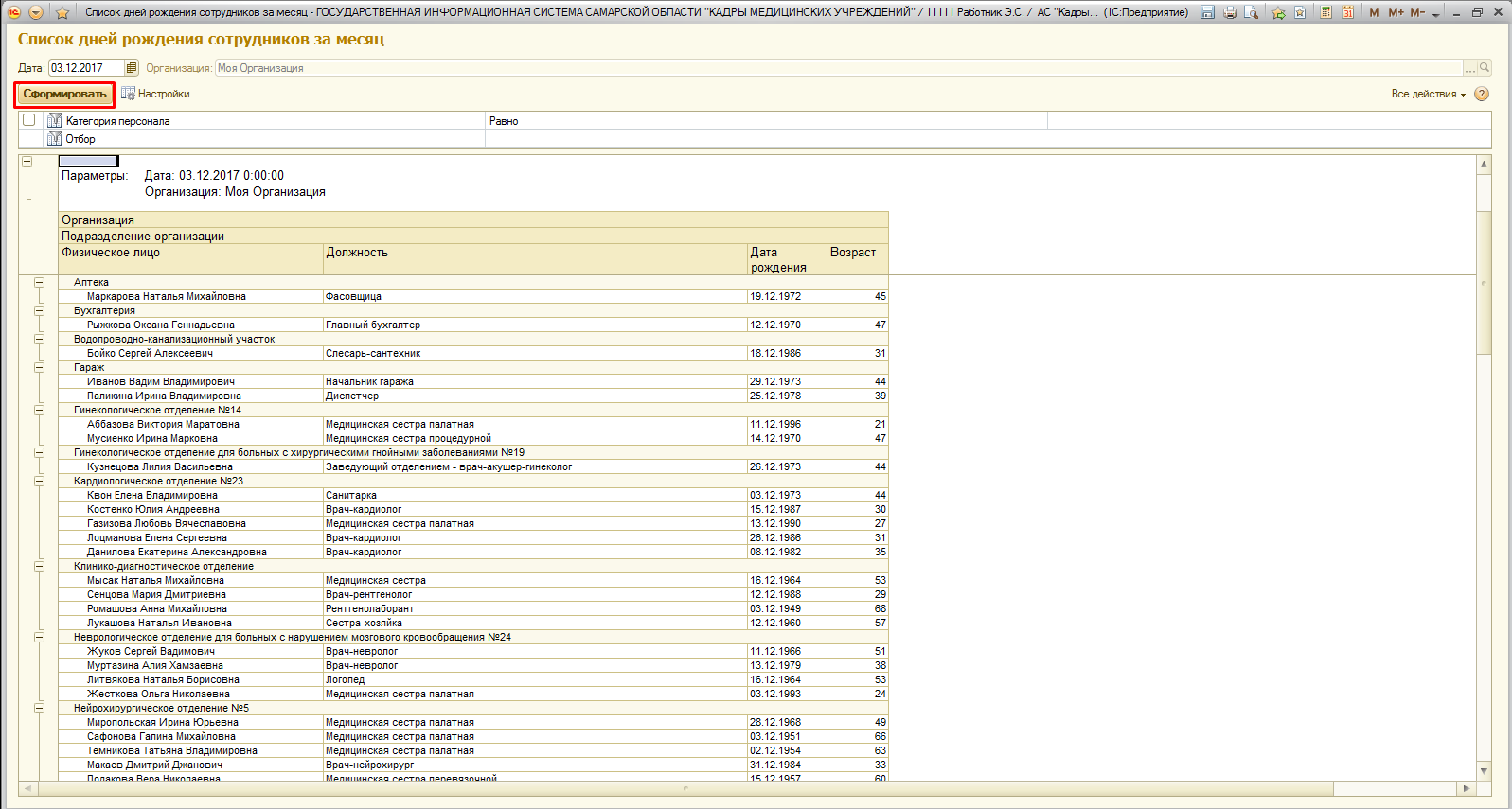The image size is (1512, 809).
Task: Select the Отбор filter row
Action: pos(80,139)
